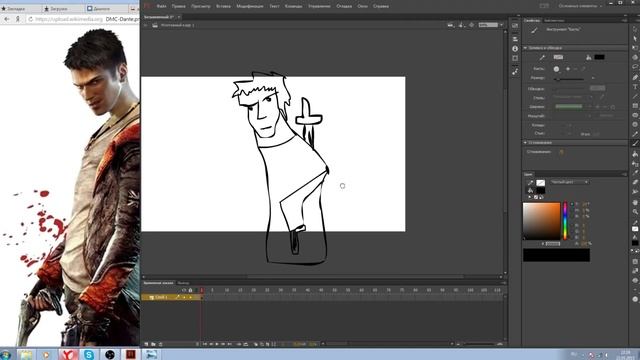Select the Oval tool
The width and height of the screenshot is (640, 360).
(x=636, y=115)
